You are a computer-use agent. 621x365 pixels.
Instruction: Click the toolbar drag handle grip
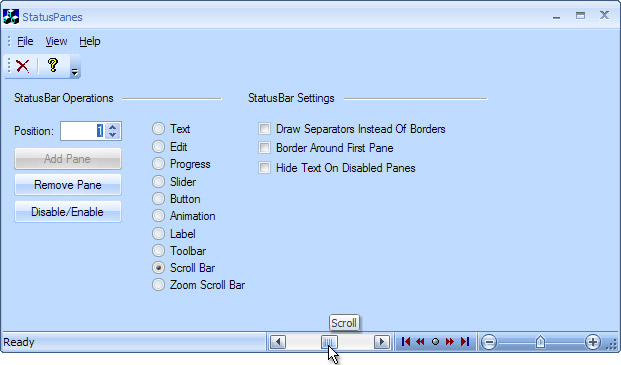[9, 66]
